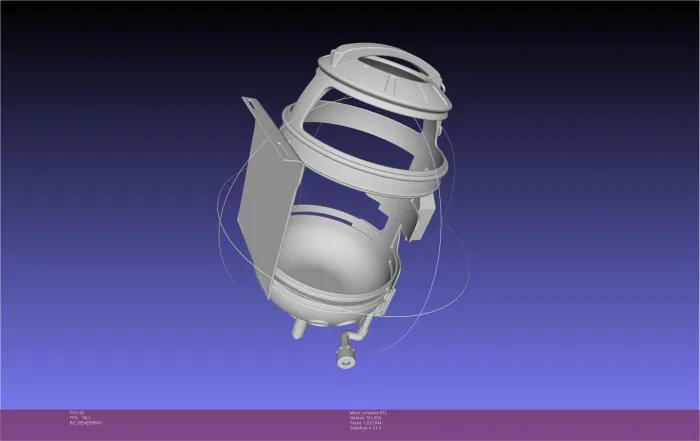Click the bent pipe beneath the bowl
The image size is (700, 441).
coord(358,333)
